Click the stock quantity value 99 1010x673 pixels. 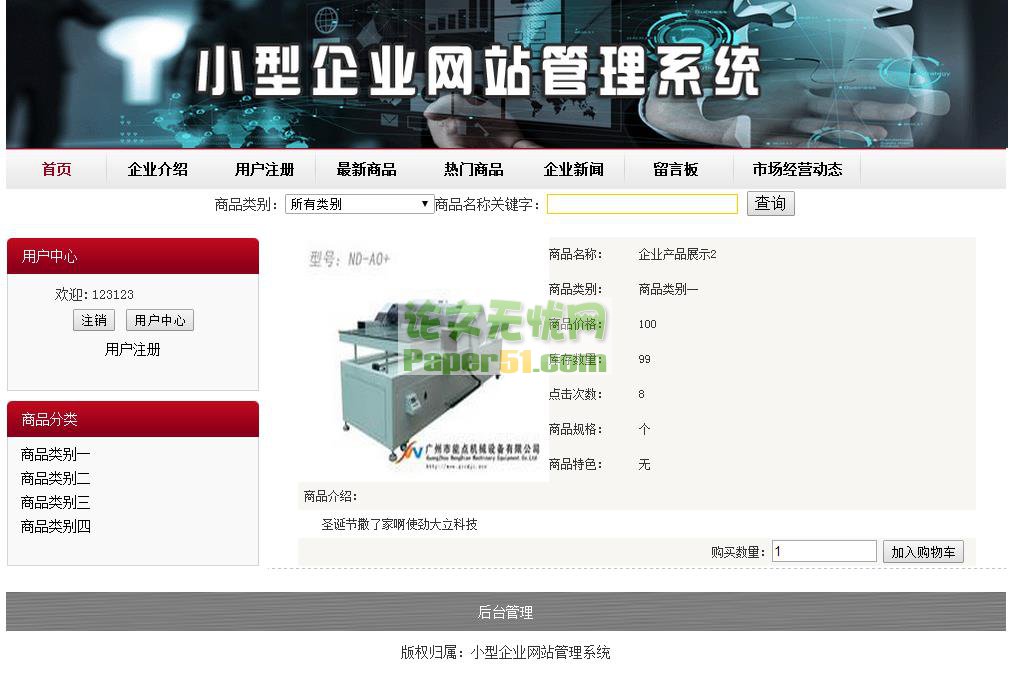pos(644,359)
